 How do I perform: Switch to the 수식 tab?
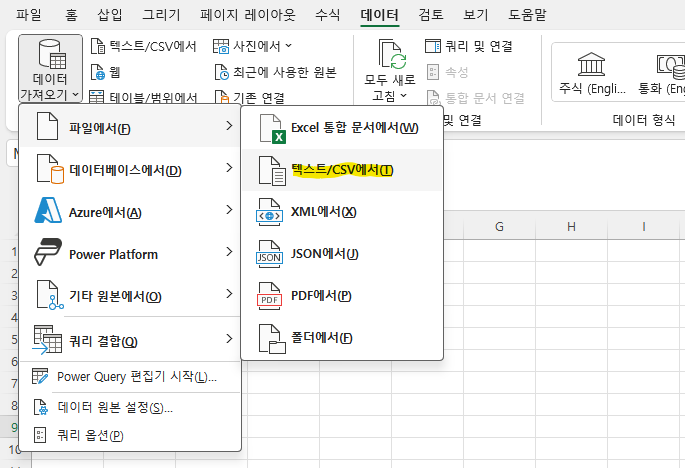pyautogui.click(x=327, y=14)
